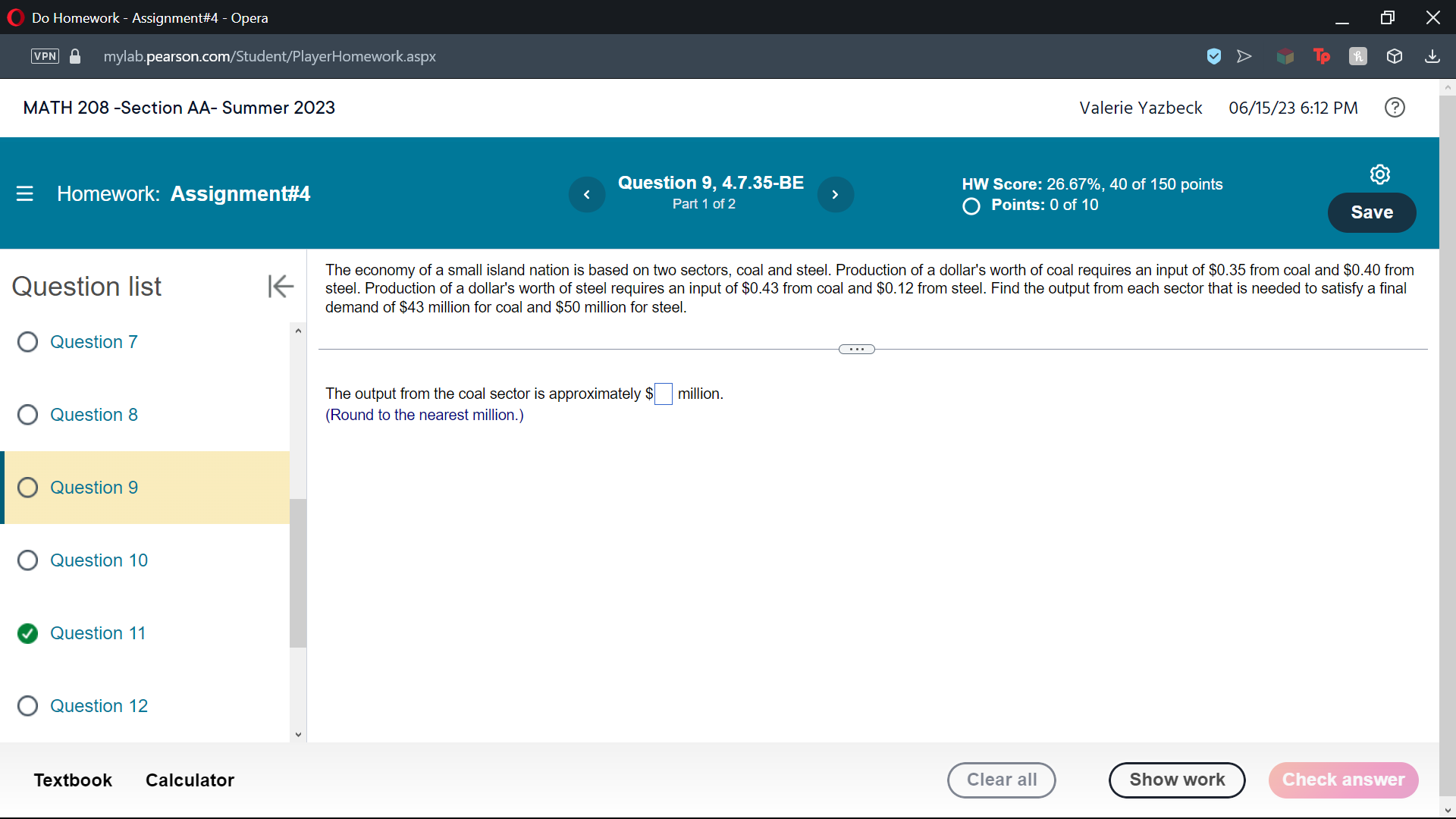Image resolution: width=1456 pixels, height=819 pixels.
Task: Open the Trustpilot extension icon
Action: 1323,56
